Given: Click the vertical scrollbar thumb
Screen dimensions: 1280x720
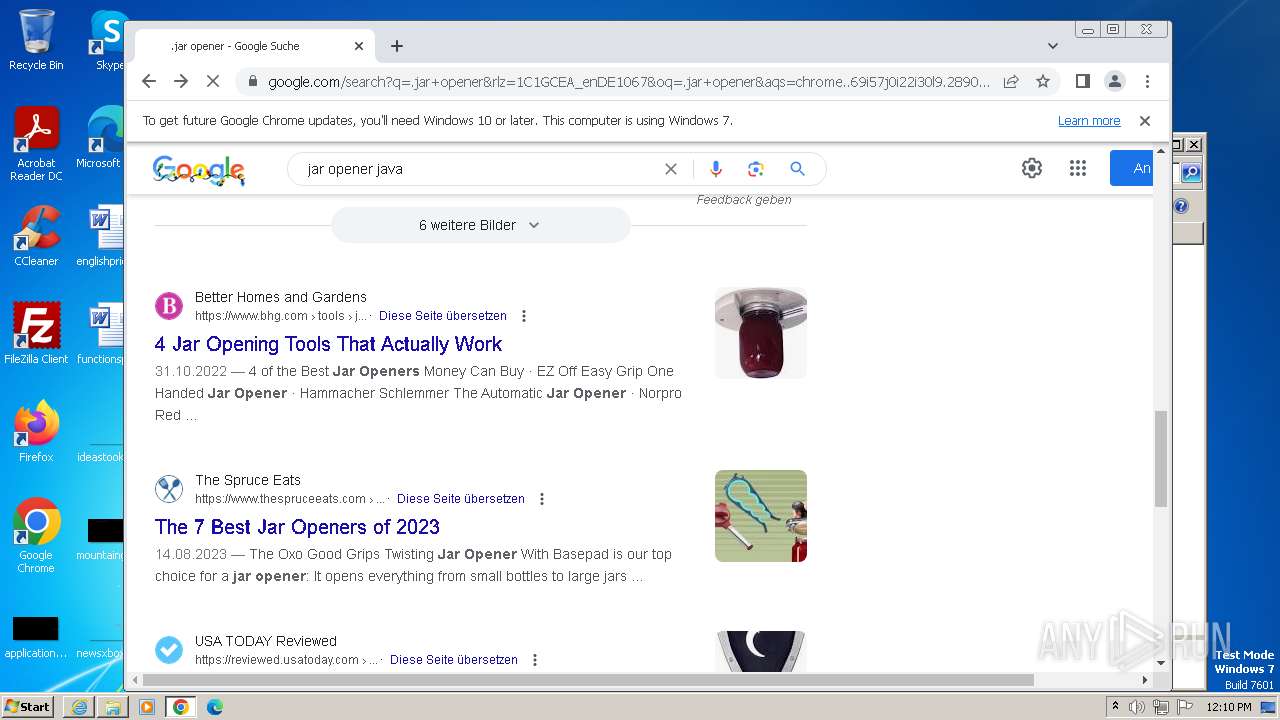Looking at the screenshot, I should (1161, 458).
